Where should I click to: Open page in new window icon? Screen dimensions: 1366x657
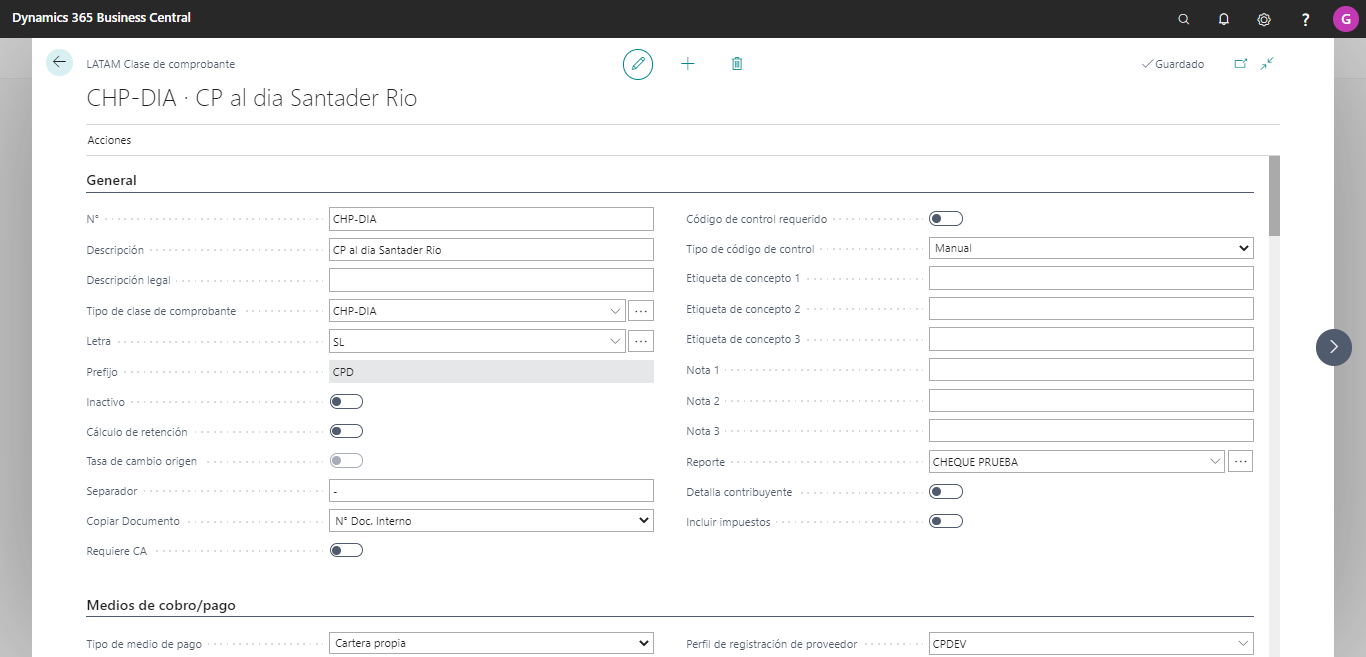point(1241,63)
